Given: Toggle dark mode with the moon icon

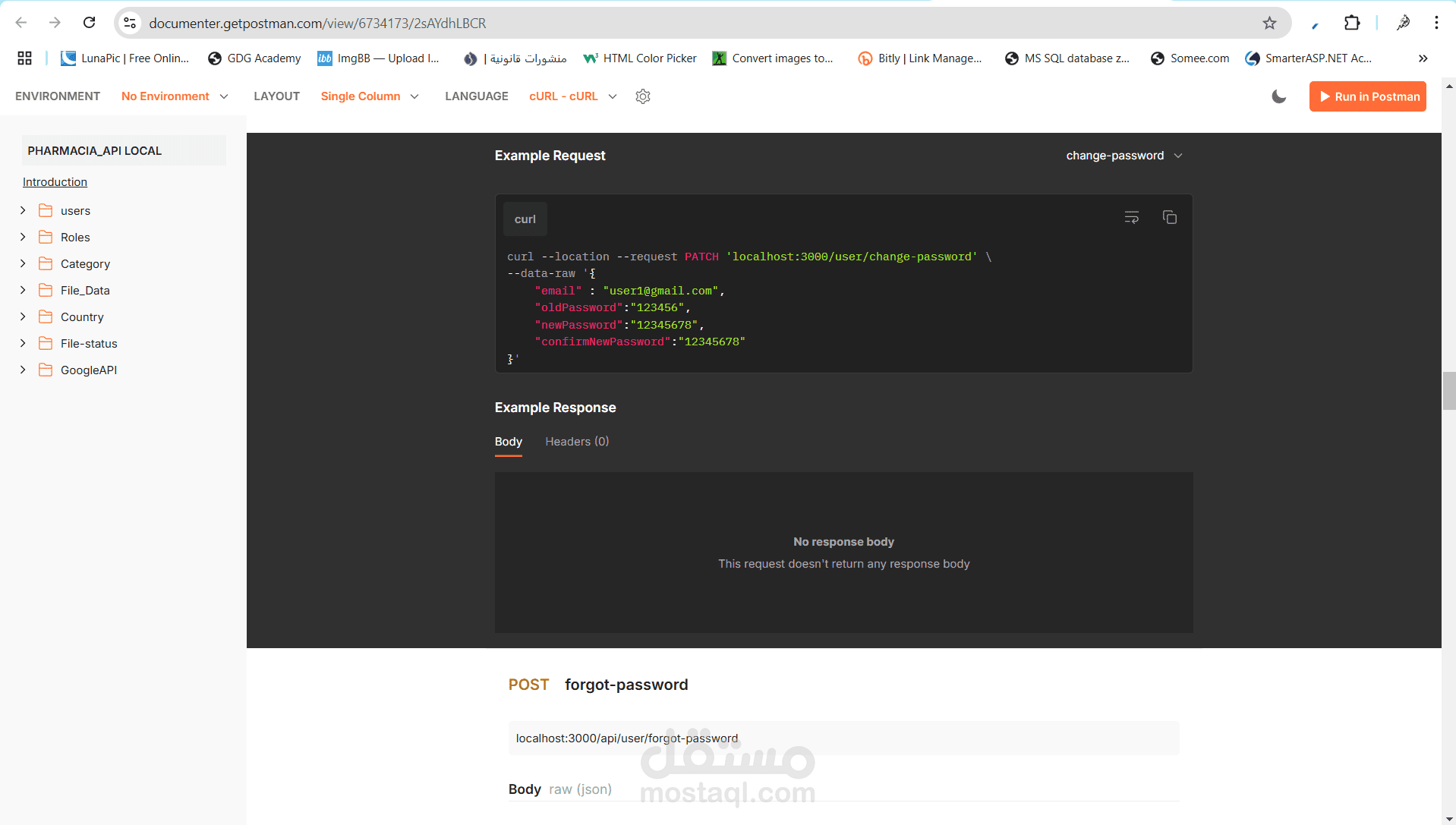Looking at the screenshot, I should (1279, 96).
